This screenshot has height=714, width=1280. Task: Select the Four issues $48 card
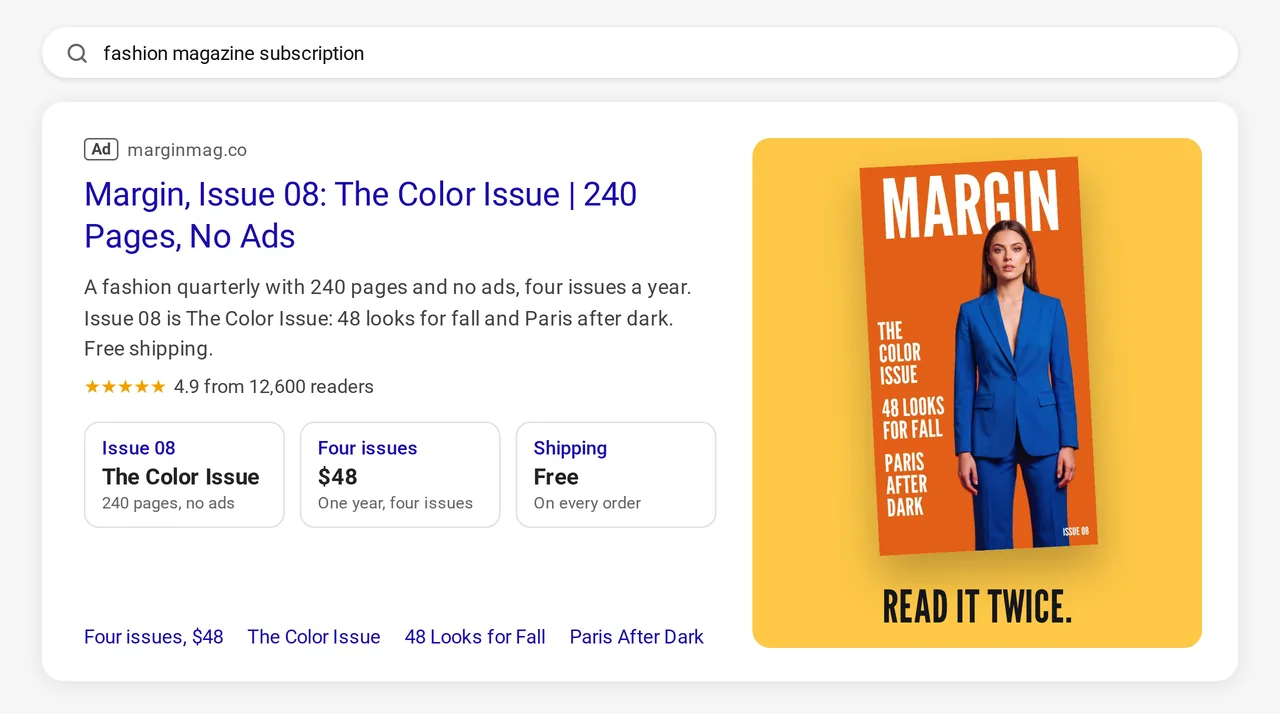coord(400,474)
